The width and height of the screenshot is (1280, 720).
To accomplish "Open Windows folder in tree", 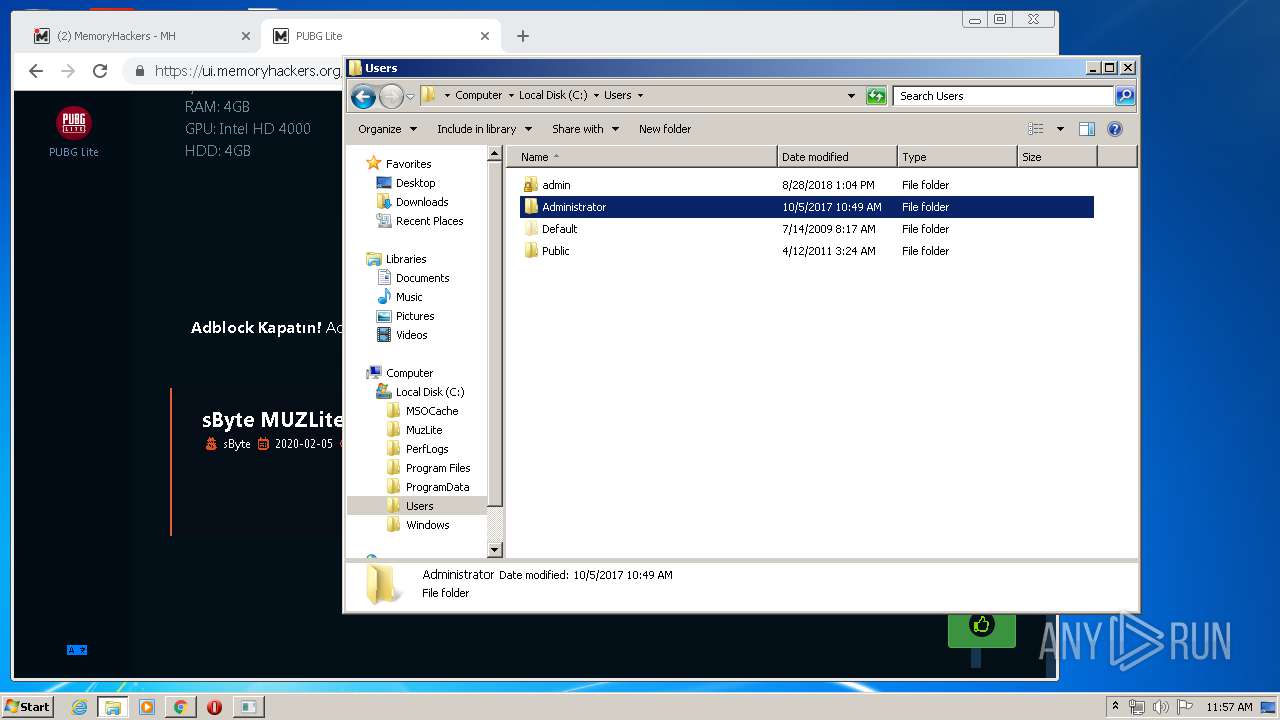I will (427, 525).
